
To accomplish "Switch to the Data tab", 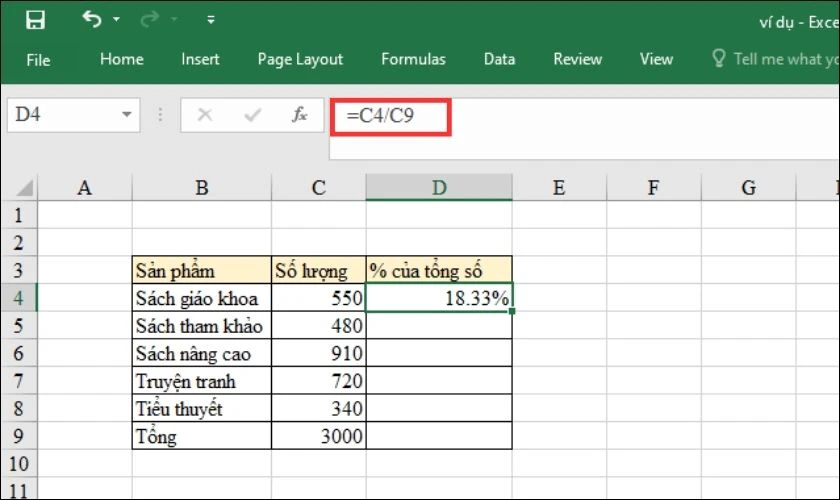I will 499,59.
